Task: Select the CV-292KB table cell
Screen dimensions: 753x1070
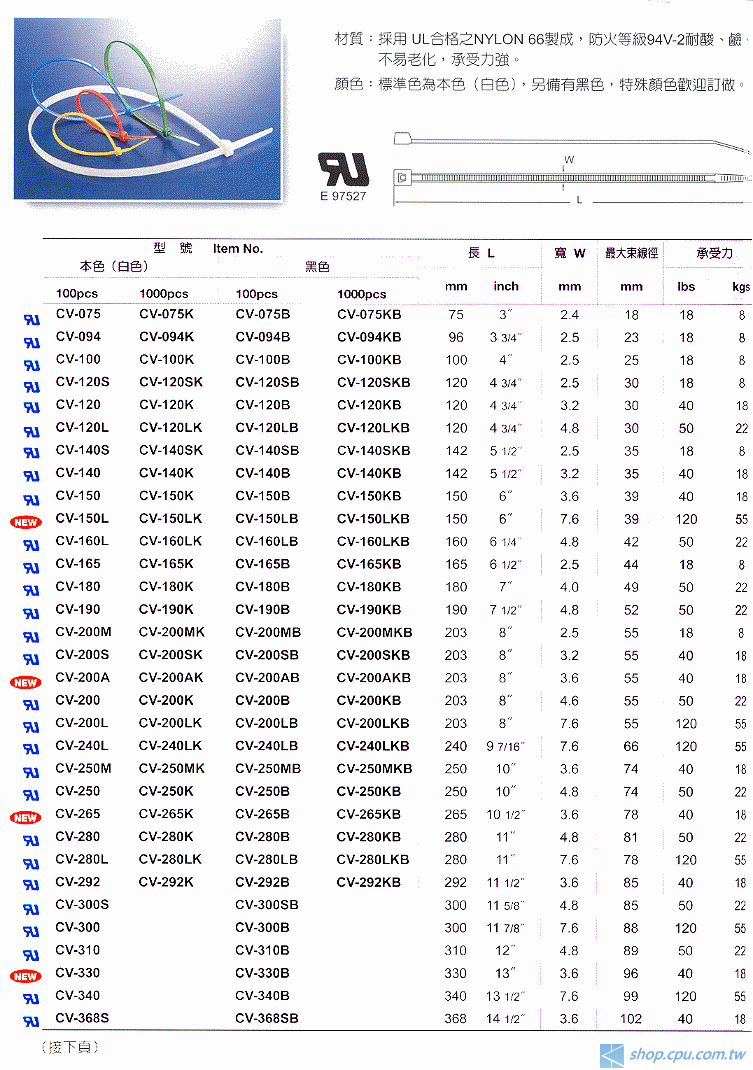Action: 368,882
